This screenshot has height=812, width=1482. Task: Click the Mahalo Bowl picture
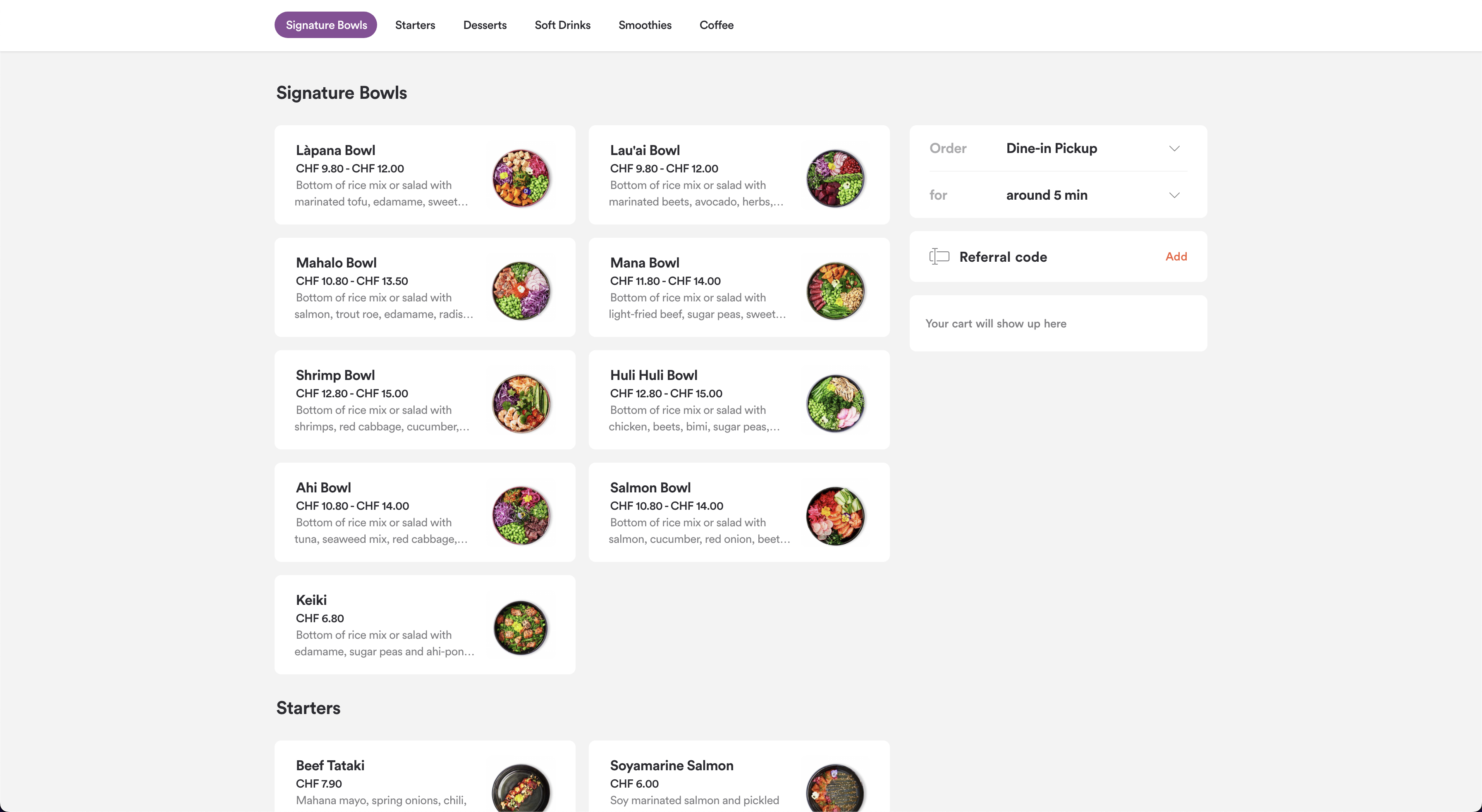pos(521,290)
